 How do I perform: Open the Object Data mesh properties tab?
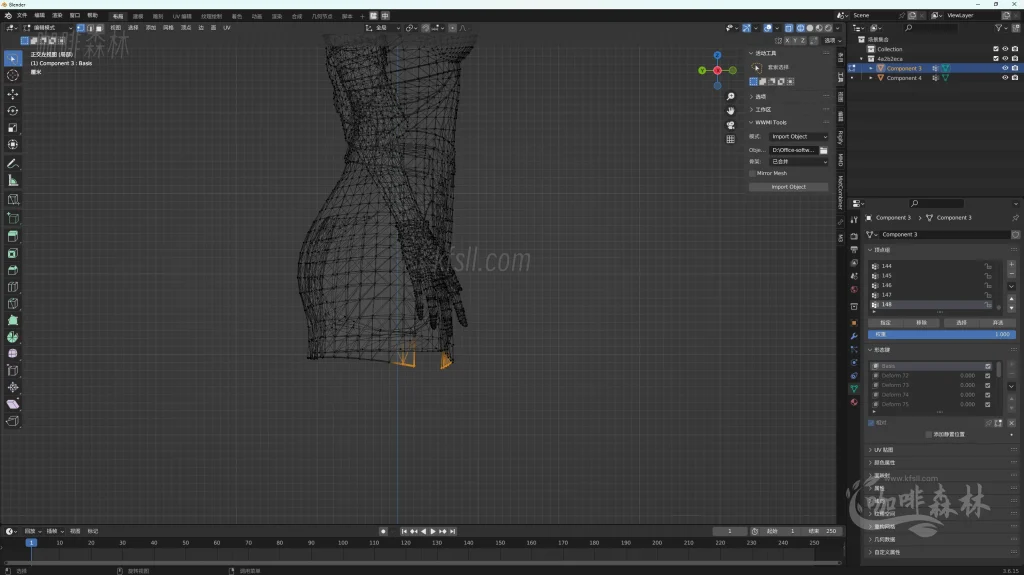click(x=854, y=389)
